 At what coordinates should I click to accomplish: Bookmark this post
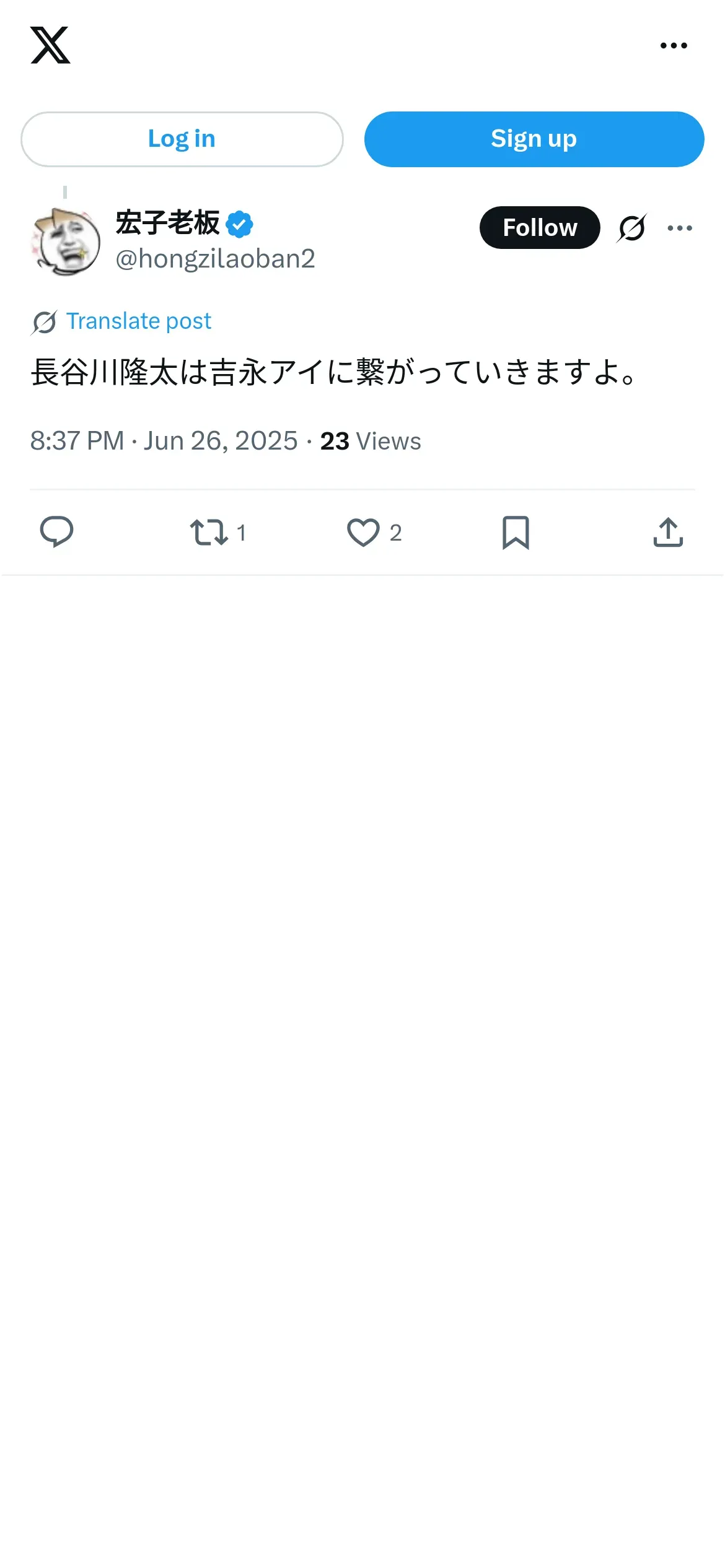click(516, 532)
